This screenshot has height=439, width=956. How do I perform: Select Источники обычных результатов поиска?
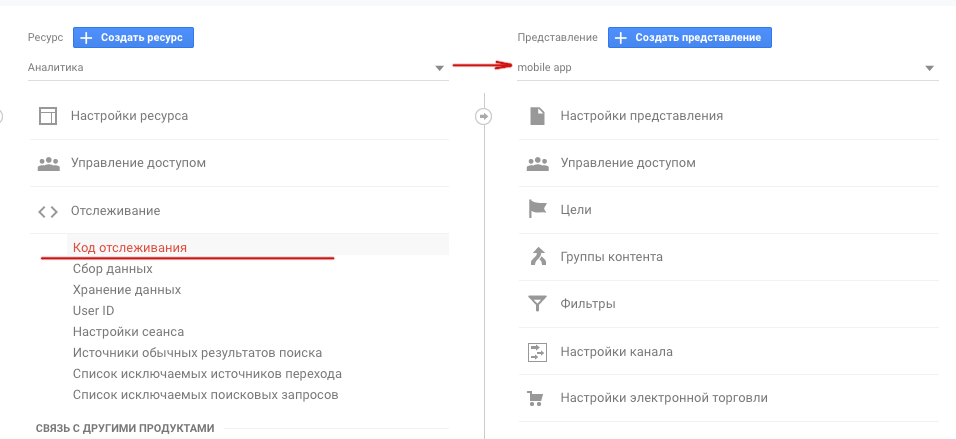(198, 353)
